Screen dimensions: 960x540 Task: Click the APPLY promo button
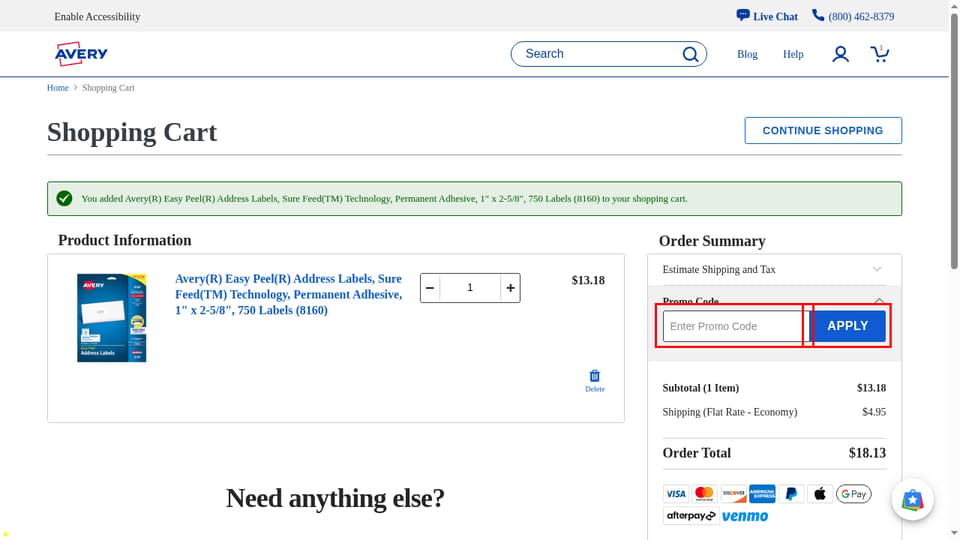pos(847,326)
